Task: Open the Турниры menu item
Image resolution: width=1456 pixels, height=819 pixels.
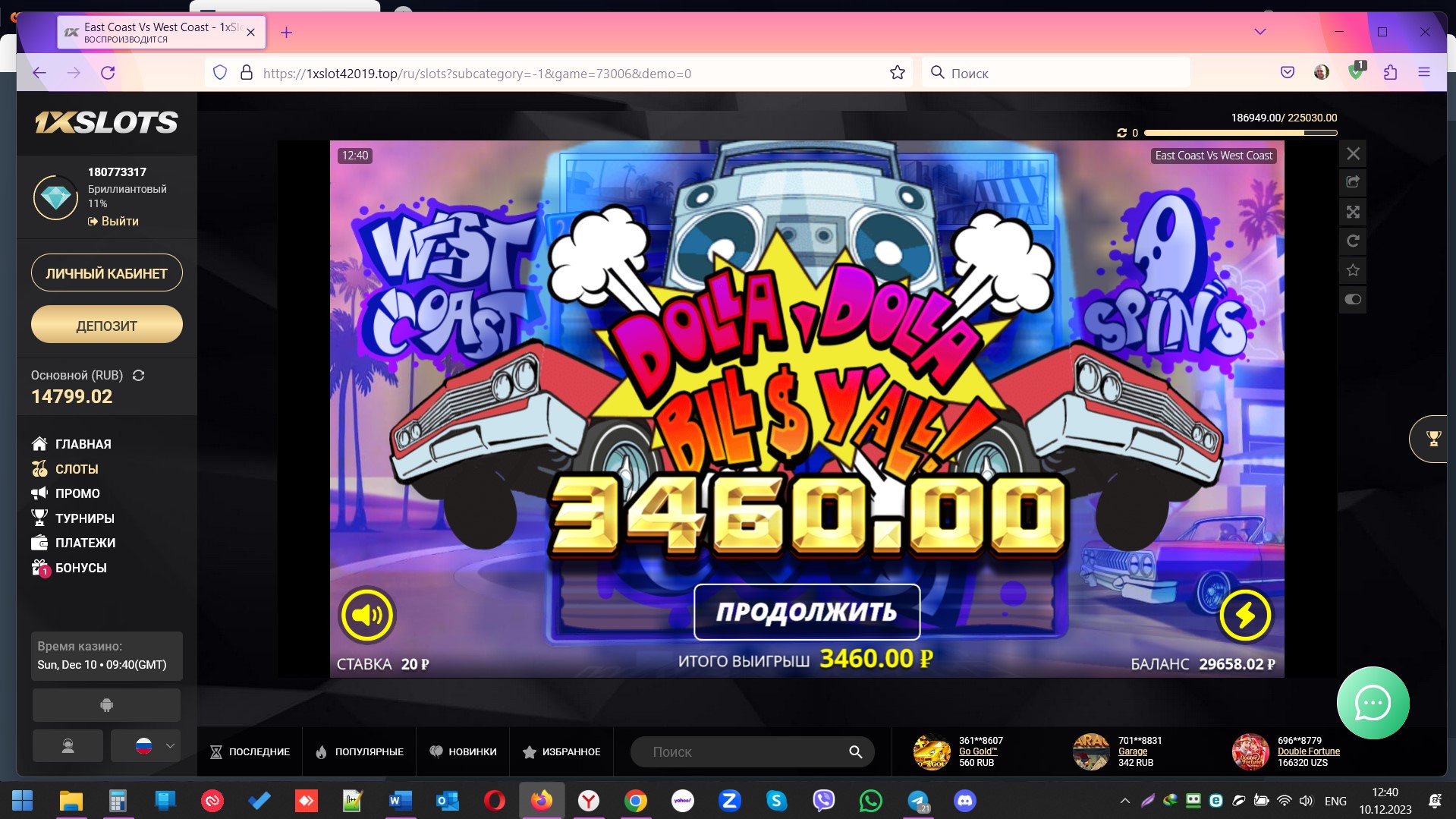Action: [x=84, y=518]
